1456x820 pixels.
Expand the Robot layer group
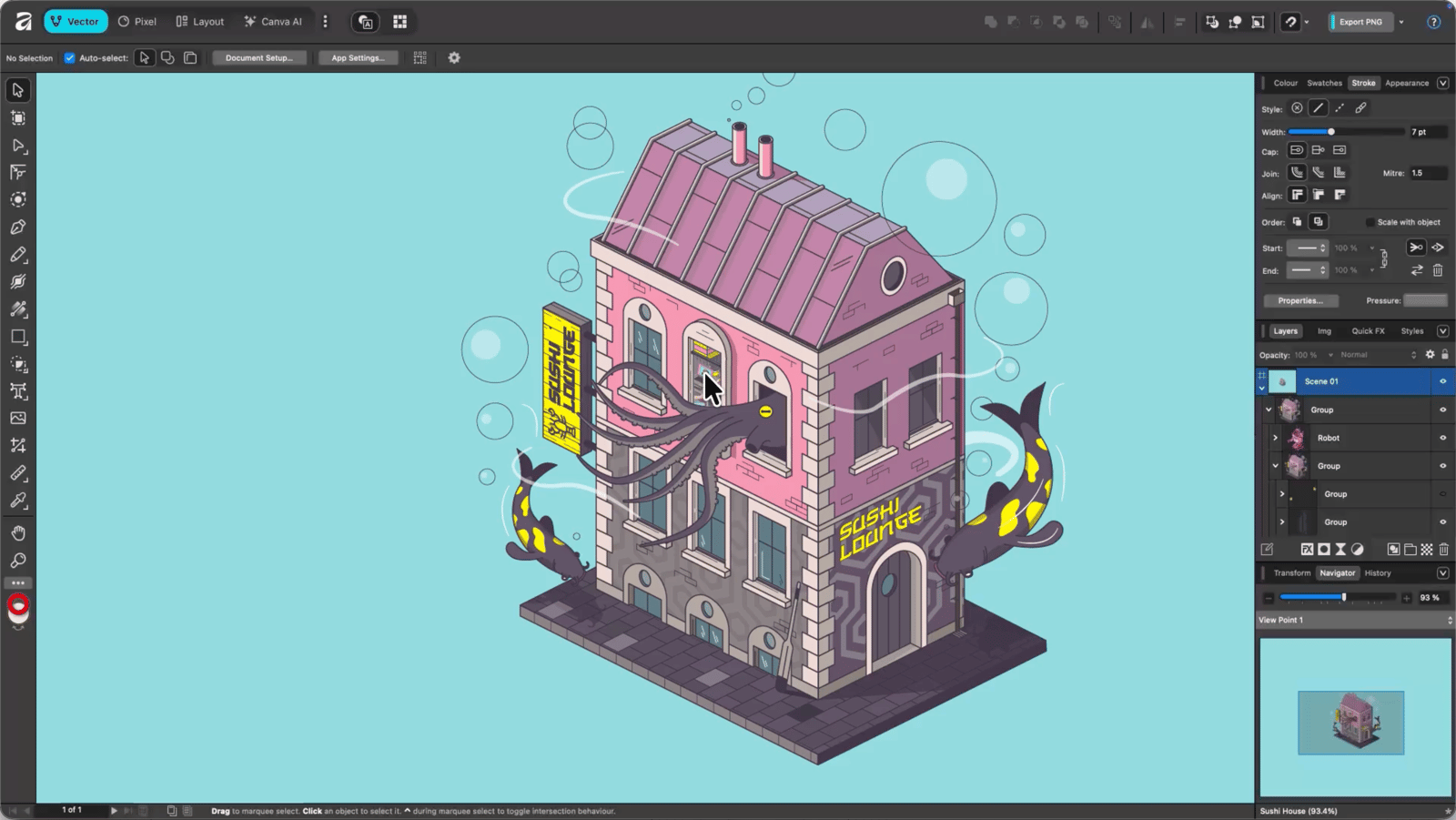click(1275, 438)
